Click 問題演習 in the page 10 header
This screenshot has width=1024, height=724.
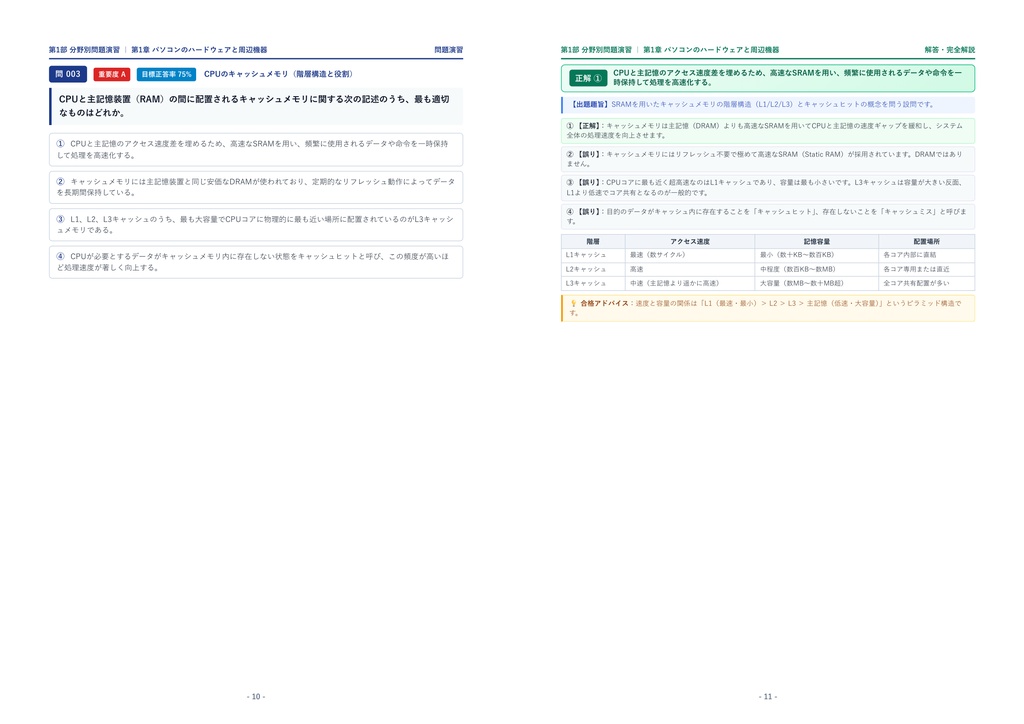pos(449,50)
